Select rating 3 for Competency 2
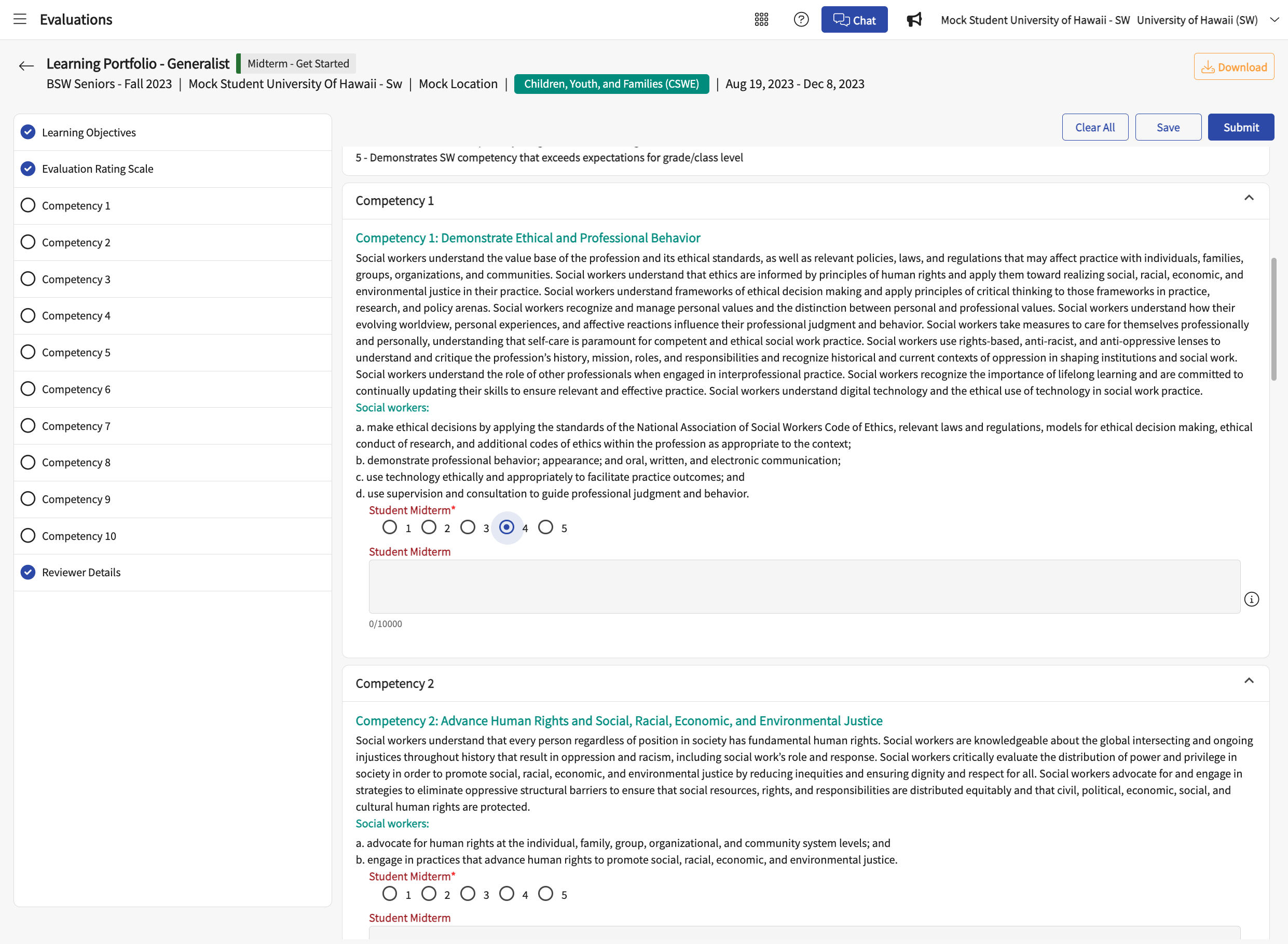 coord(468,893)
